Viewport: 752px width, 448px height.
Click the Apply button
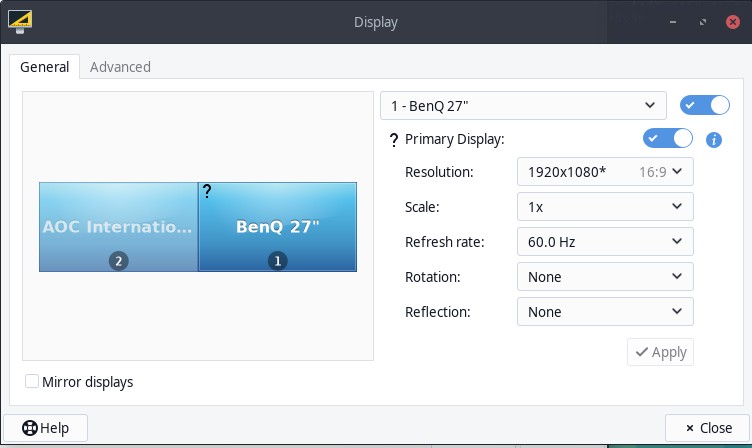pos(660,352)
